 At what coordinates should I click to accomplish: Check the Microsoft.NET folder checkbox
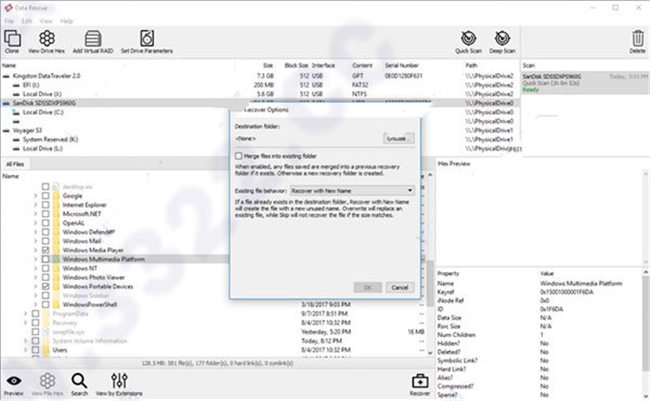tap(46, 214)
